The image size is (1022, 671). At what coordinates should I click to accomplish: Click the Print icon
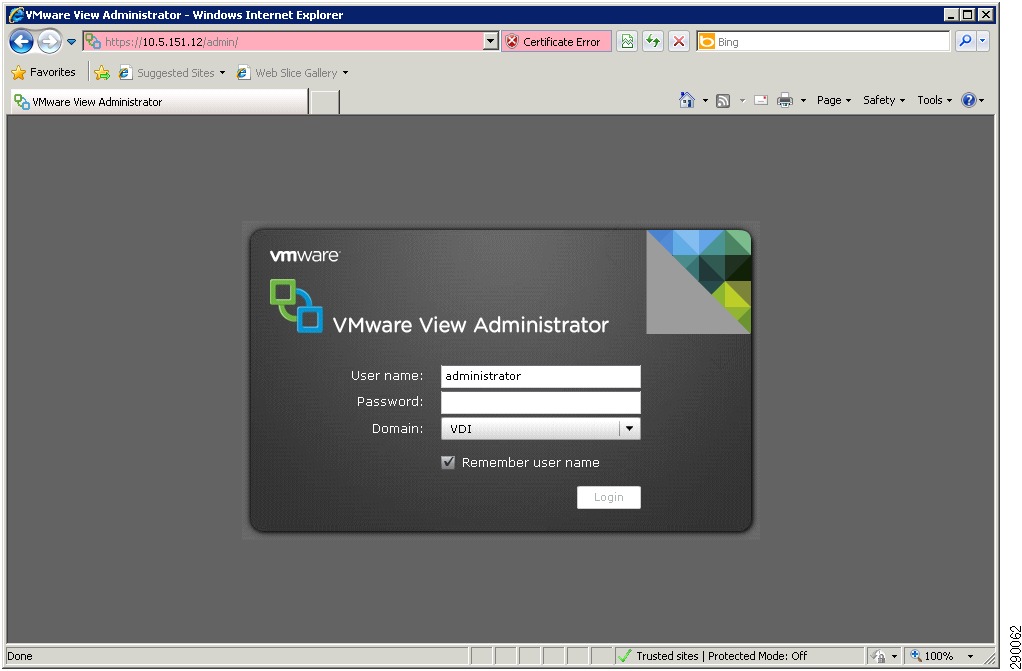click(x=785, y=100)
